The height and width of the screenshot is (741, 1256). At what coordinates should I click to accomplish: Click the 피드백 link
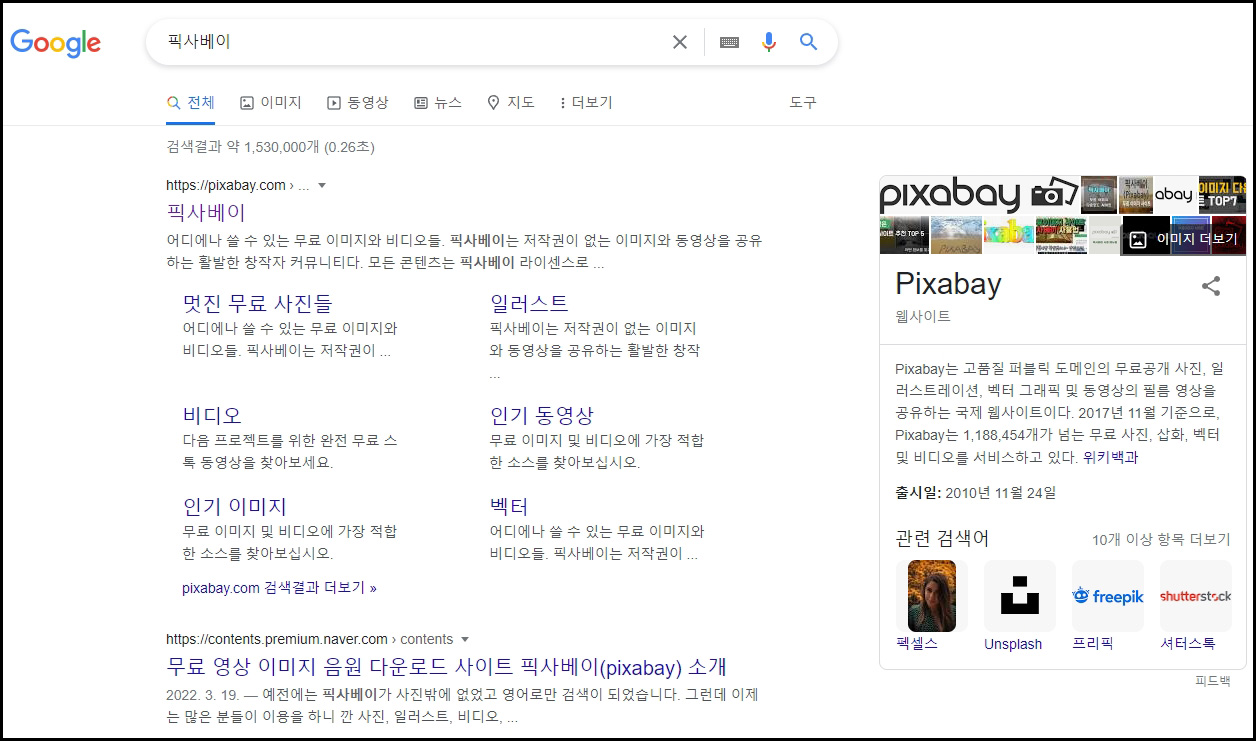[x=1213, y=681]
